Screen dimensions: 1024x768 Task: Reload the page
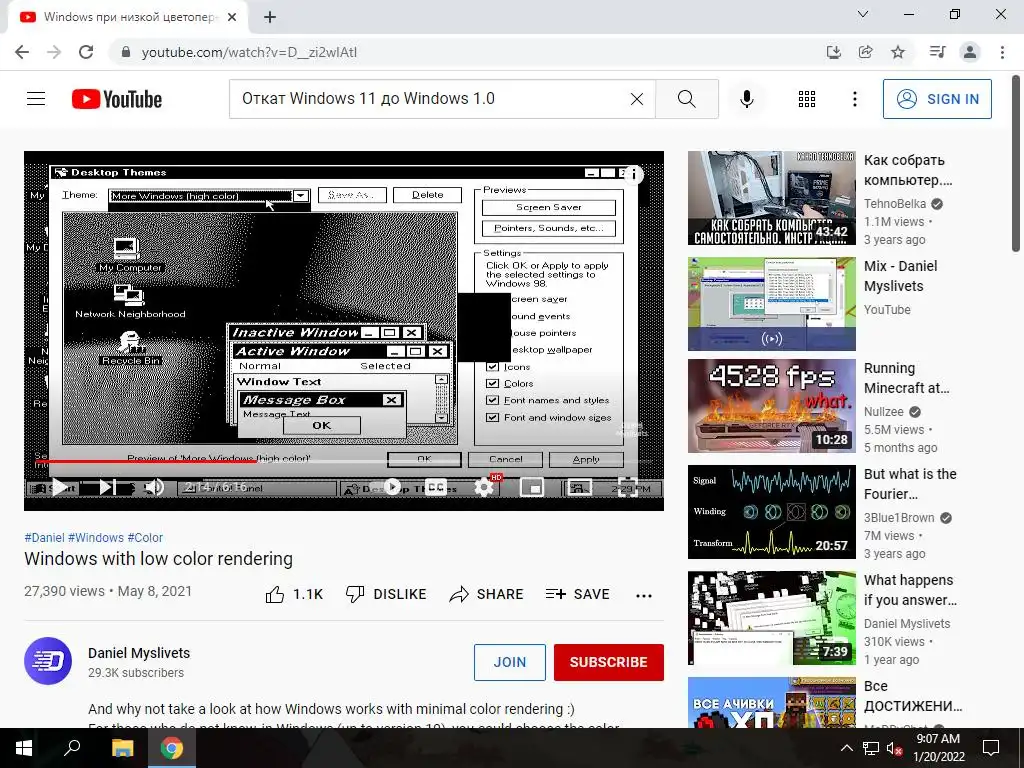(86, 52)
